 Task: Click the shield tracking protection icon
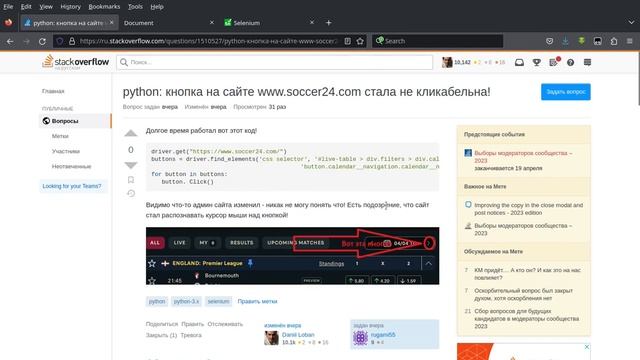click(x=60, y=41)
